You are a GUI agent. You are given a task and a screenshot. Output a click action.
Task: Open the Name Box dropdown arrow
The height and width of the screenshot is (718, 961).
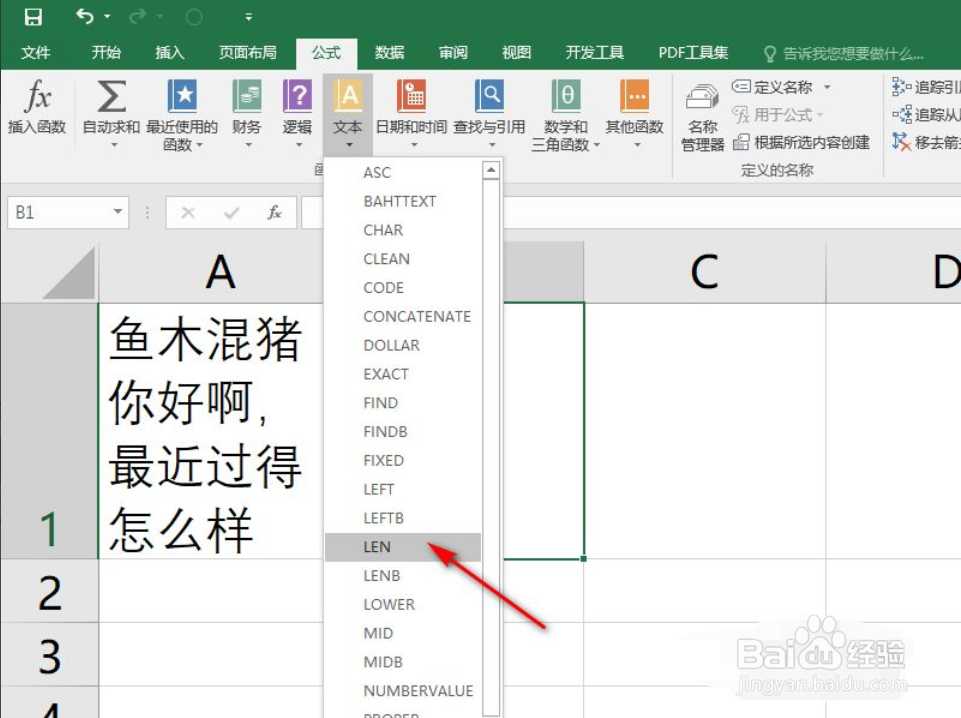pyautogui.click(x=118, y=212)
